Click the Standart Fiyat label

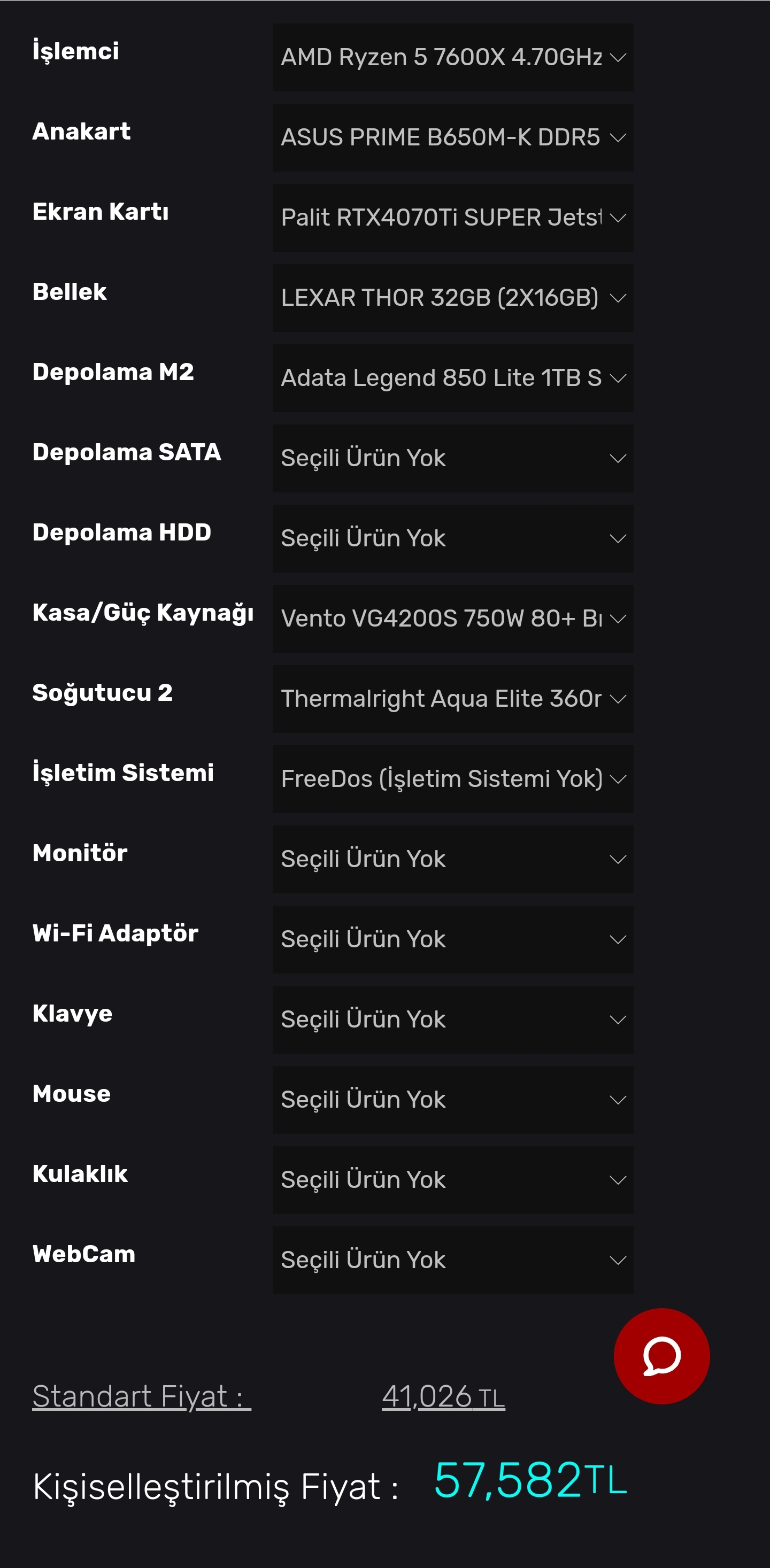coord(141,1396)
